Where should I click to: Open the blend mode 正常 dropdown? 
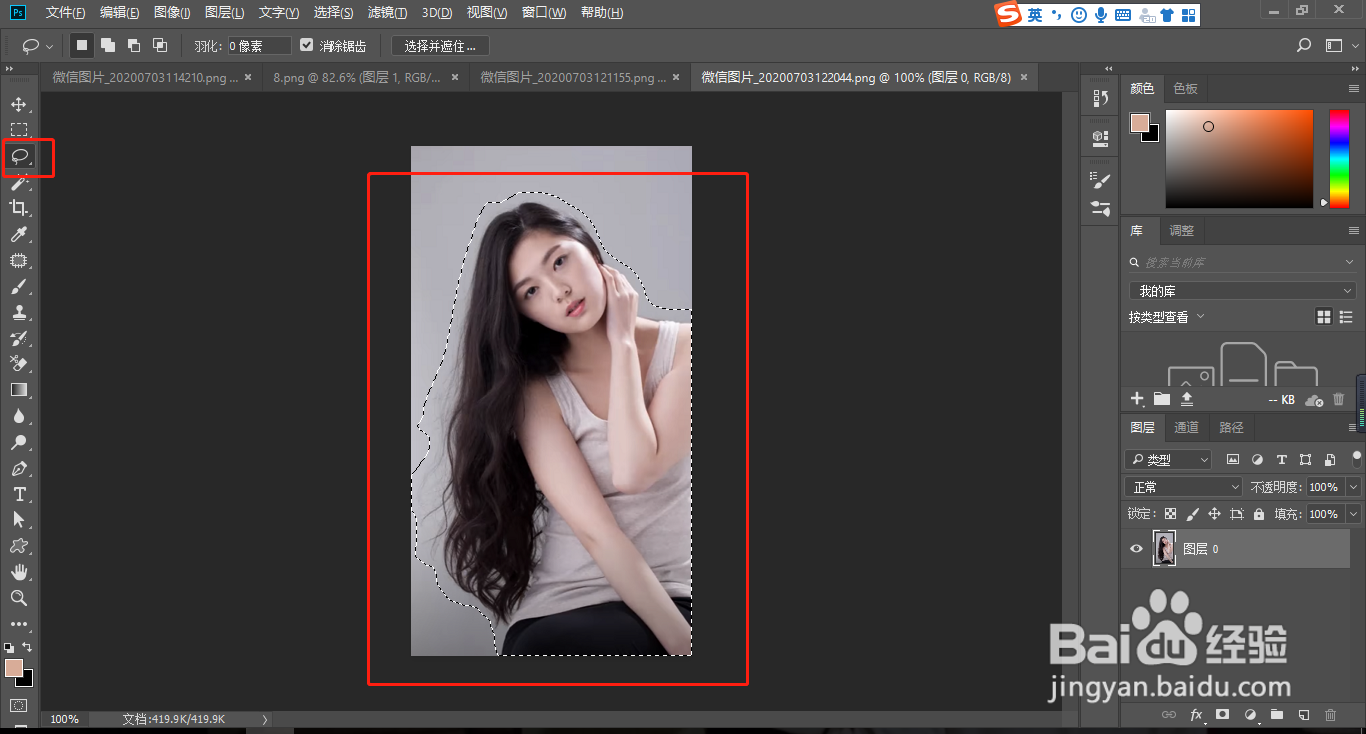(1183, 487)
